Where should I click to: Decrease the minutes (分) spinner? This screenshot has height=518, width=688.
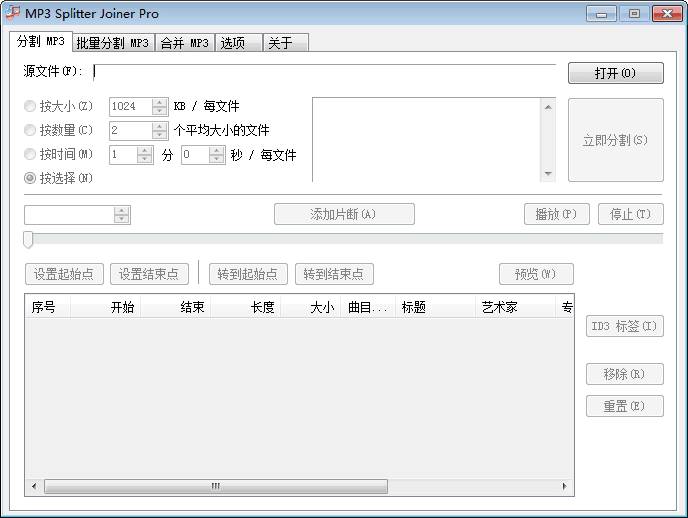tap(144, 159)
